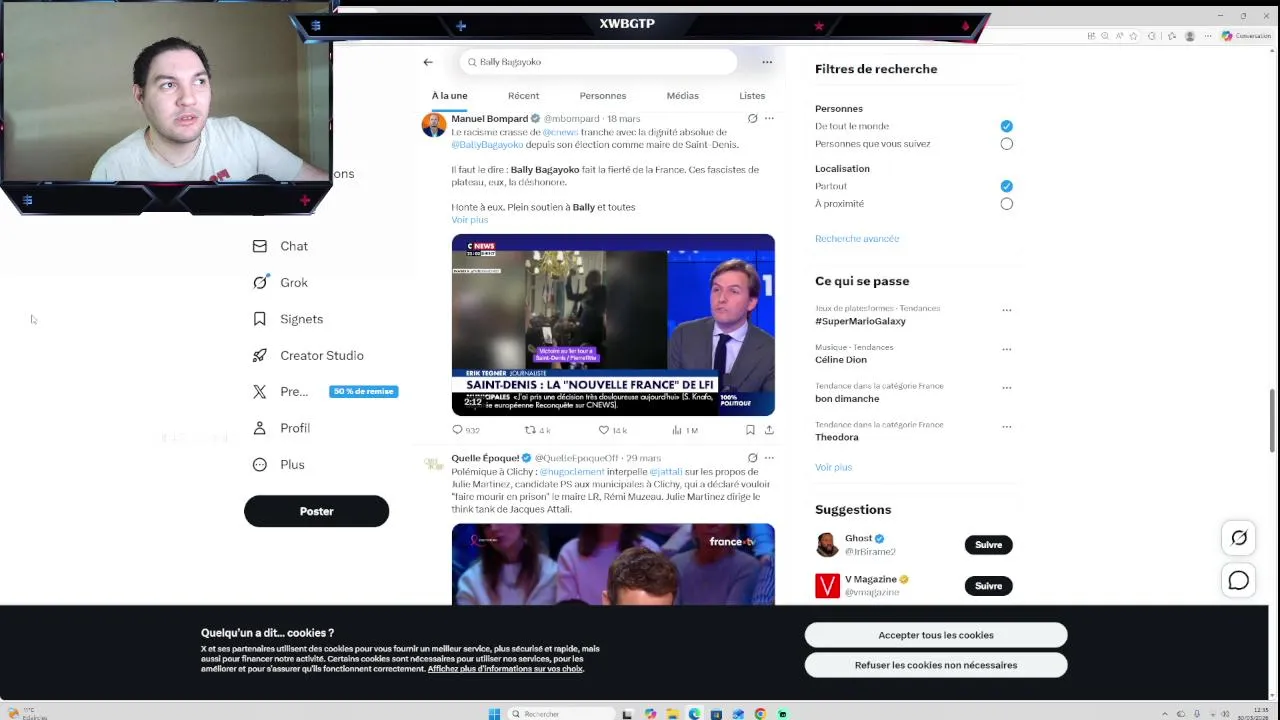Click 'Accepter tous les cookies'
This screenshot has height=720, width=1280.
pyautogui.click(x=936, y=635)
